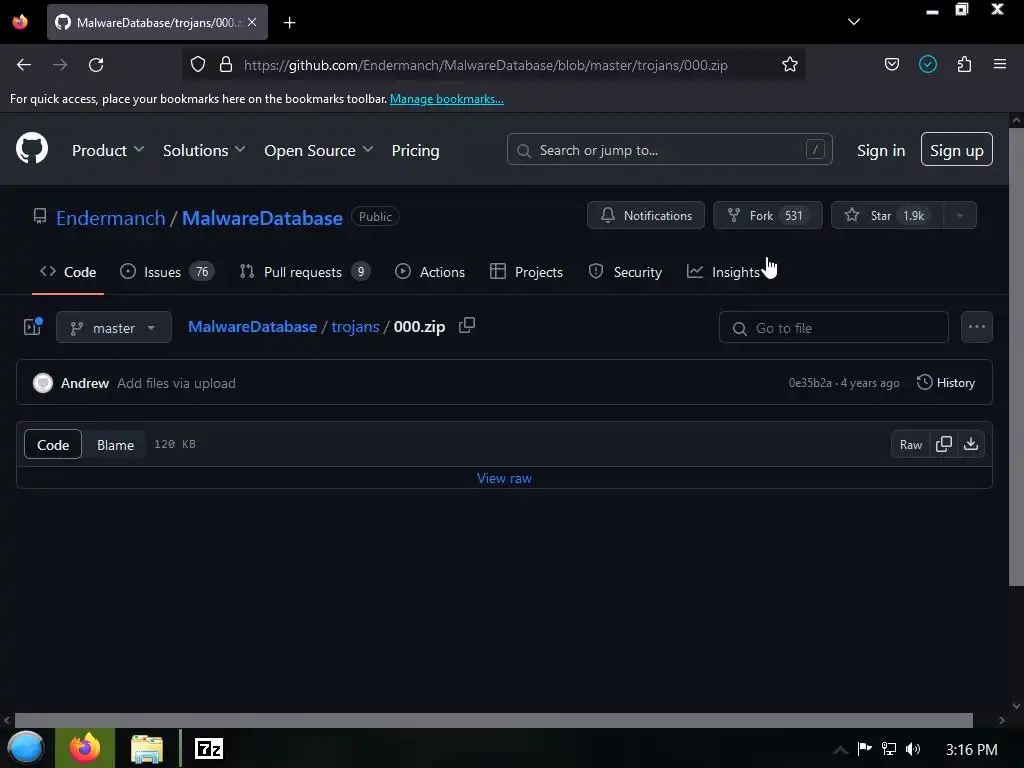Click the Firefox taskbar icon

[x=85, y=748]
